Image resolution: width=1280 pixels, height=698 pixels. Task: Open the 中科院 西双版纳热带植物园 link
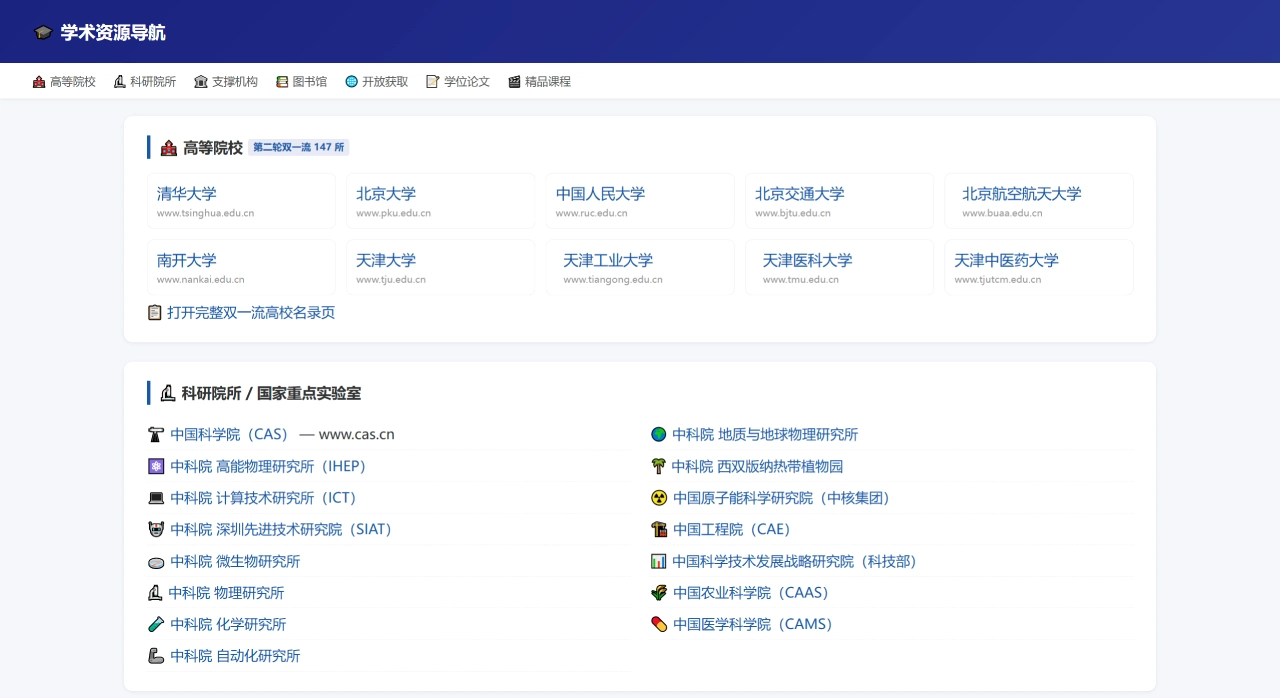tap(757, 466)
